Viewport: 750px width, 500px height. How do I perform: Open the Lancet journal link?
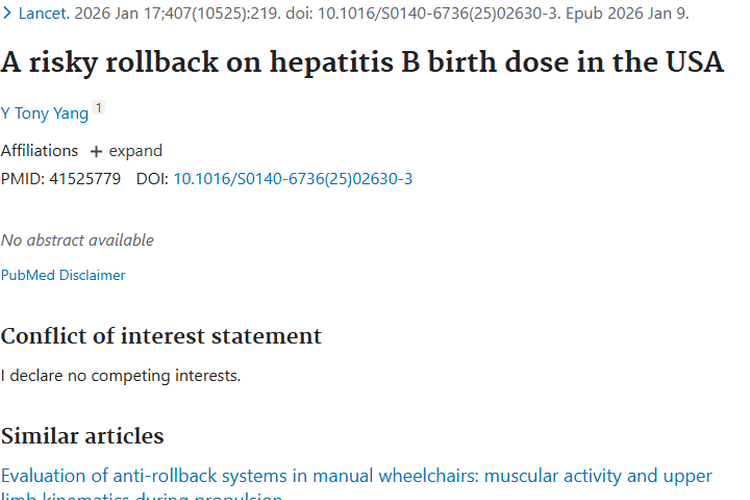tap(43, 15)
